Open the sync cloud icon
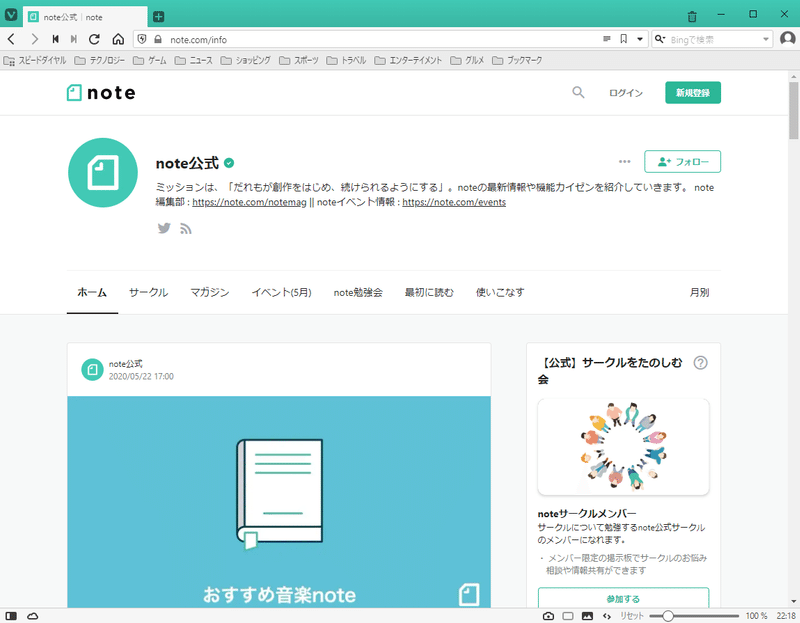The height and width of the screenshot is (623, 800). (x=33, y=616)
